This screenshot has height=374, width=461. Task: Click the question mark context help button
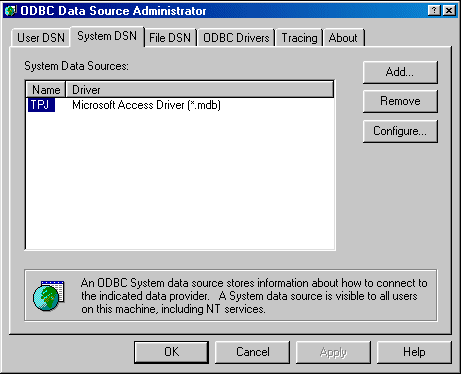pyautogui.click(x=434, y=11)
